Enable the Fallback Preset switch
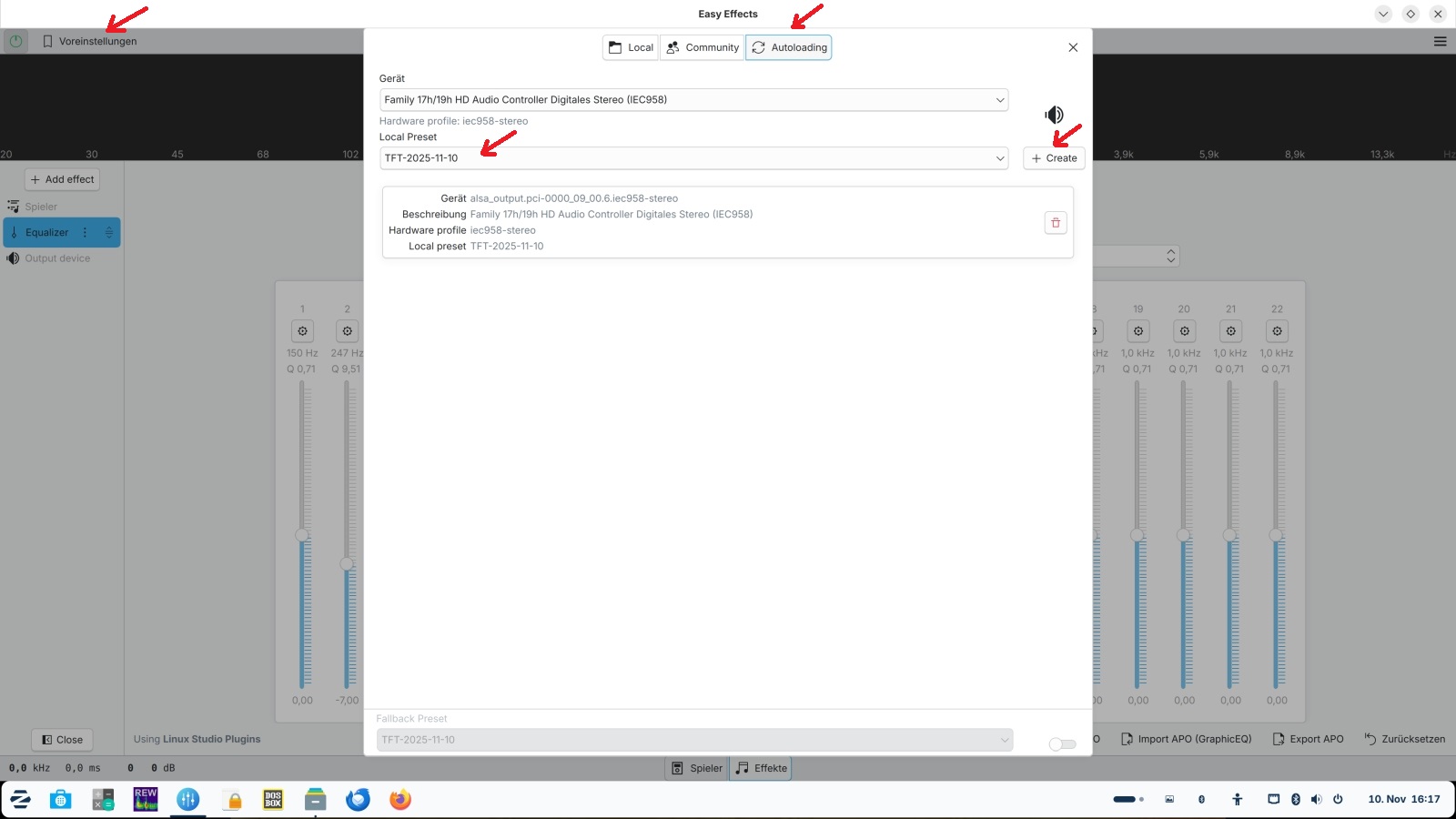1456x819 pixels. click(x=1062, y=744)
